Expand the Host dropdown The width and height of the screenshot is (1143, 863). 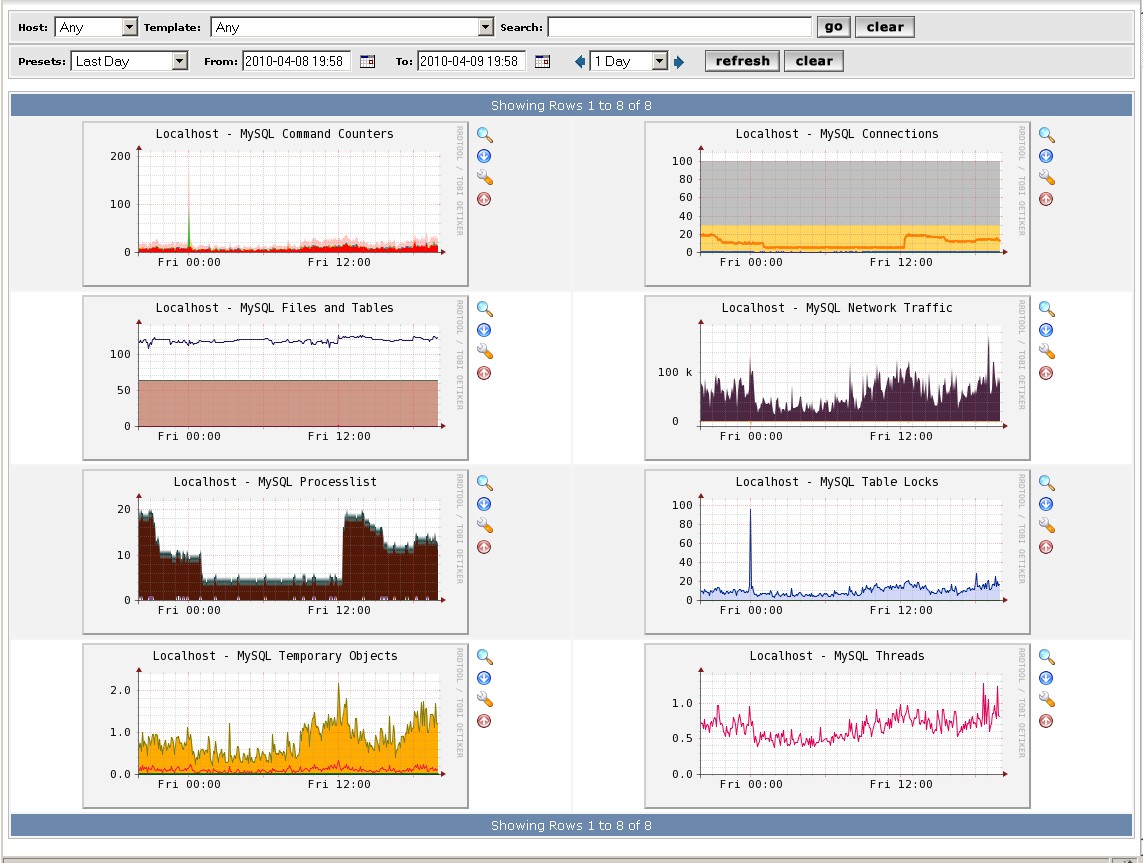click(x=97, y=28)
